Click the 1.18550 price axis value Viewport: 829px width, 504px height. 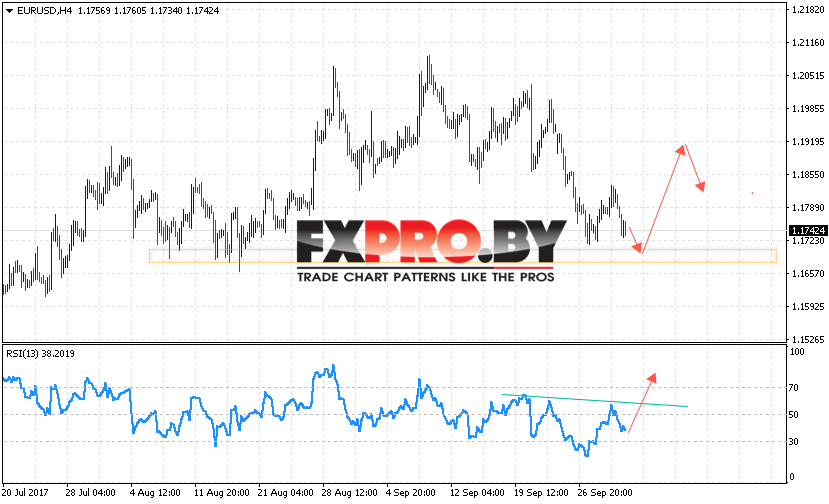click(808, 175)
